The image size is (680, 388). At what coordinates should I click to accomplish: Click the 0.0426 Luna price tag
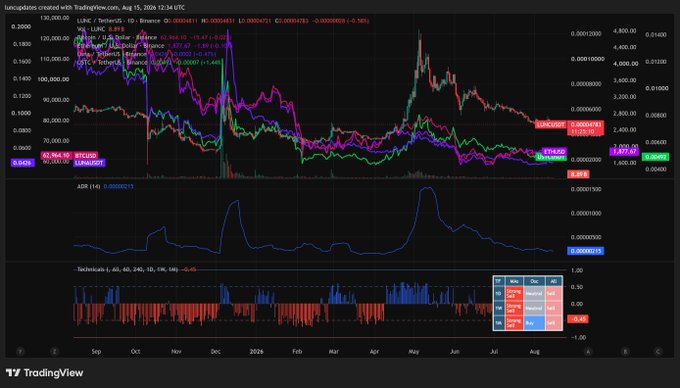click(22, 163)
